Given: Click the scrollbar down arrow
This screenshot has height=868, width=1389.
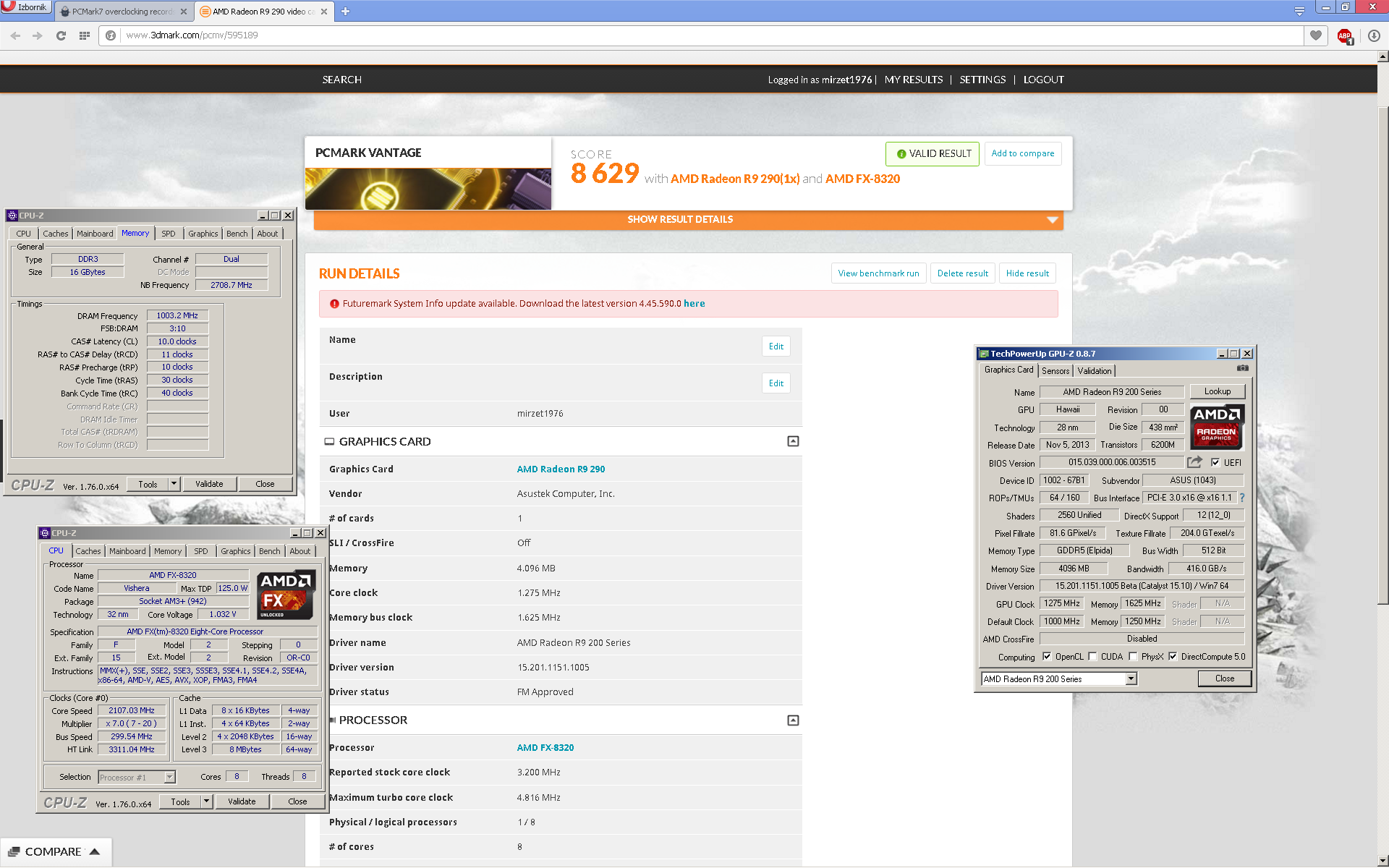Looking at the screenshot, I should [x=1382, y=861].
